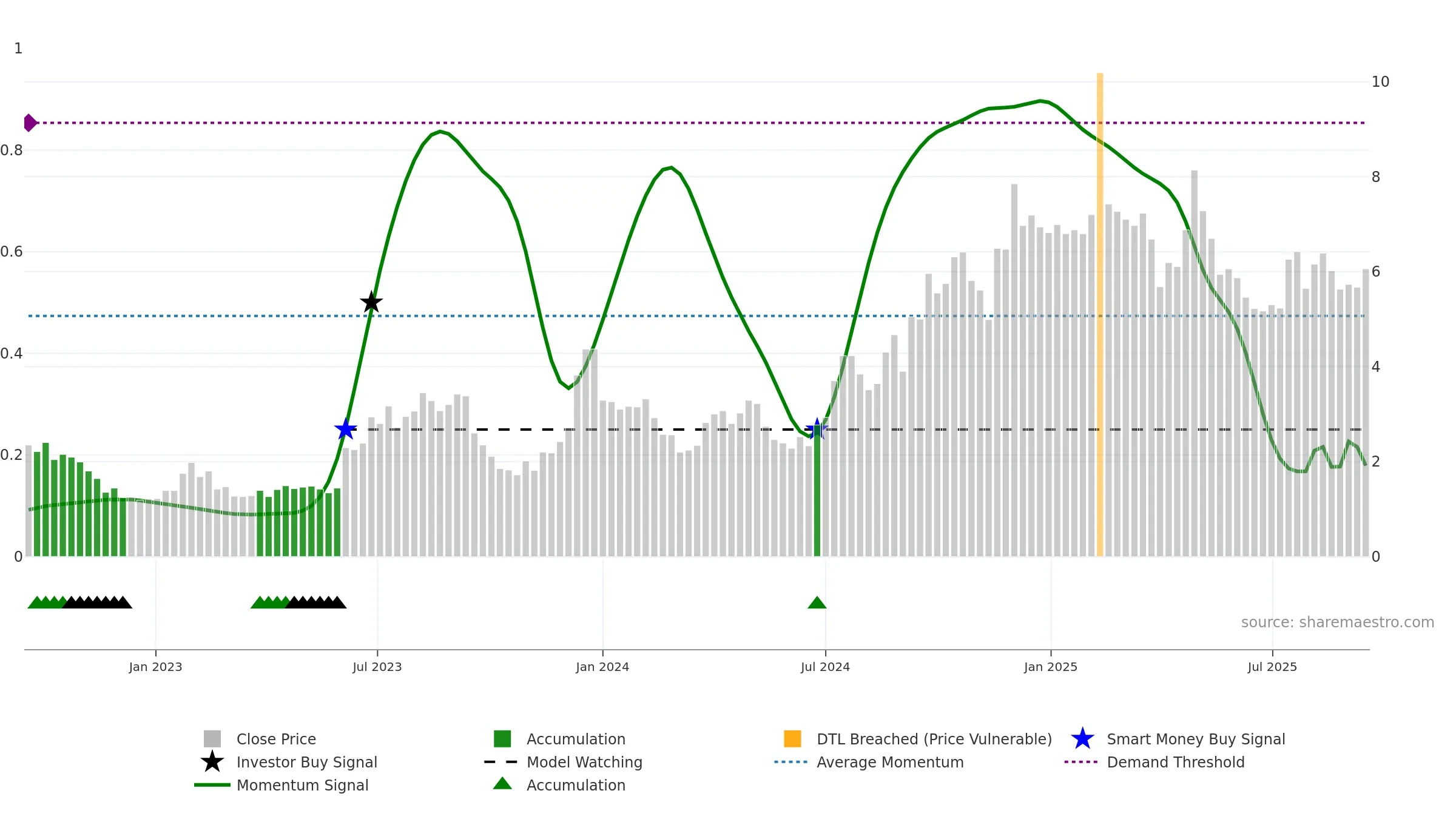
Task: Click the black star icon in legend
Action: [x=212, y=762]
